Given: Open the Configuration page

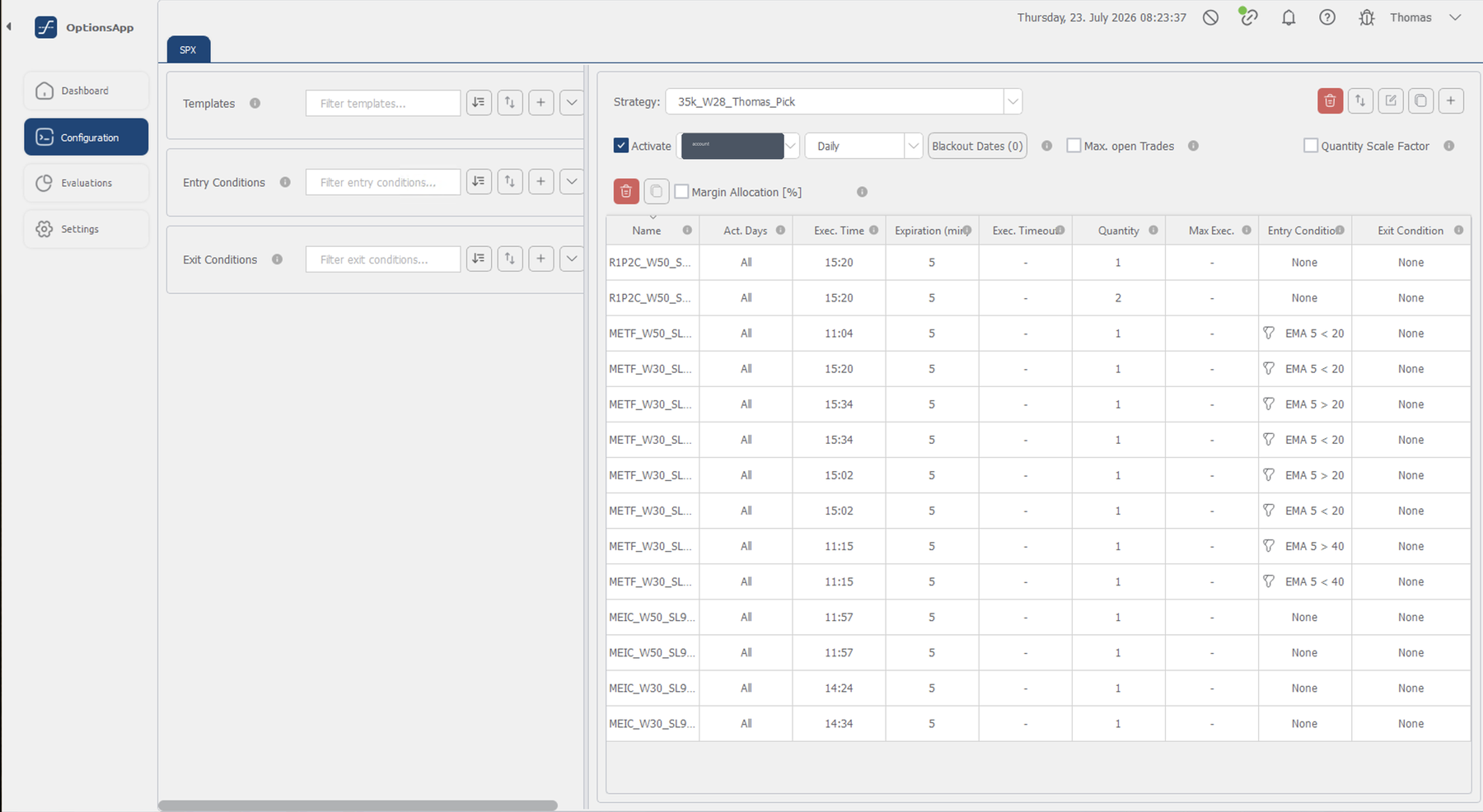Looking at the screenshot, I should click(x=87, y=137).
